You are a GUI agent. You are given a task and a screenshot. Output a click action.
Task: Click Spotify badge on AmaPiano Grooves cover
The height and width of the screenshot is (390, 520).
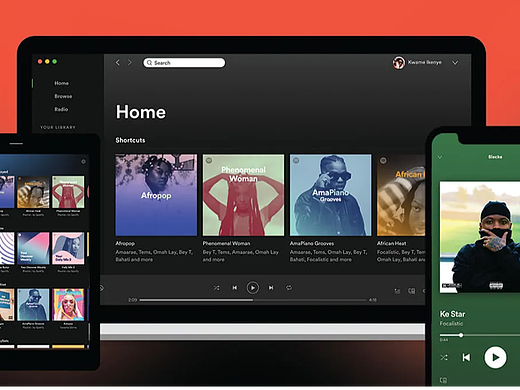[x=296, y=160]
